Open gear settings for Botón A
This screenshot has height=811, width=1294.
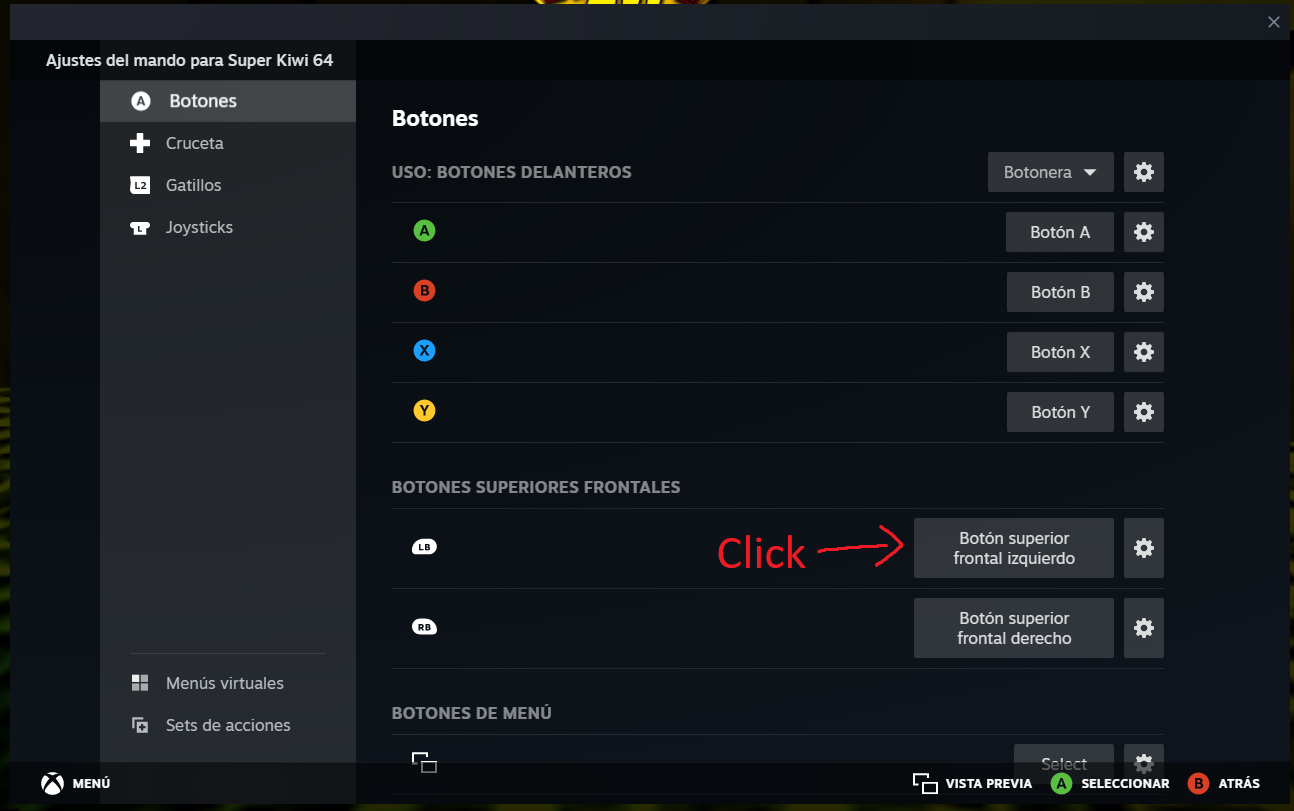[x=1143, y=231]
